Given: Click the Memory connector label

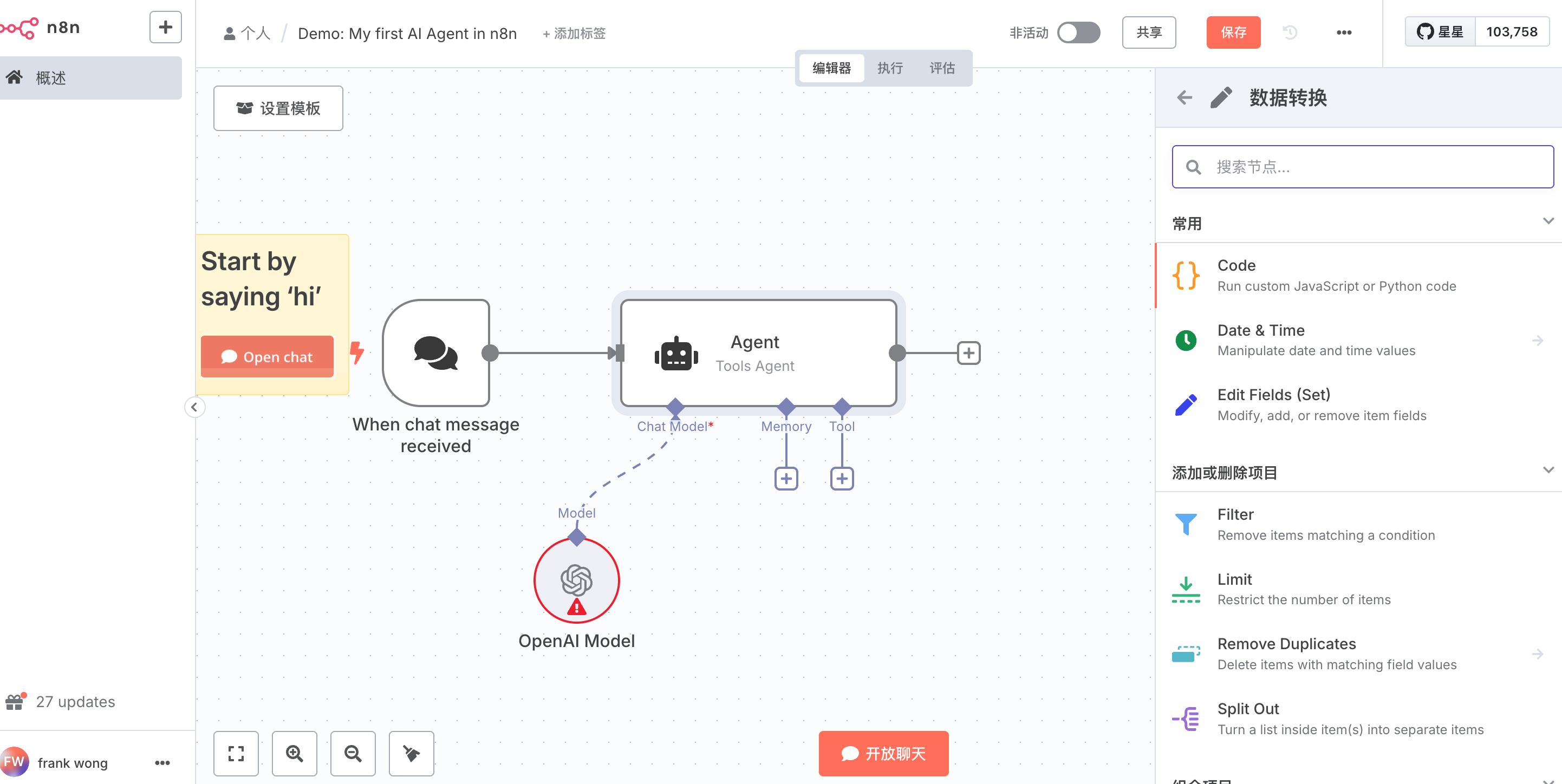Looking at the screenshot, I should (786, 426).
